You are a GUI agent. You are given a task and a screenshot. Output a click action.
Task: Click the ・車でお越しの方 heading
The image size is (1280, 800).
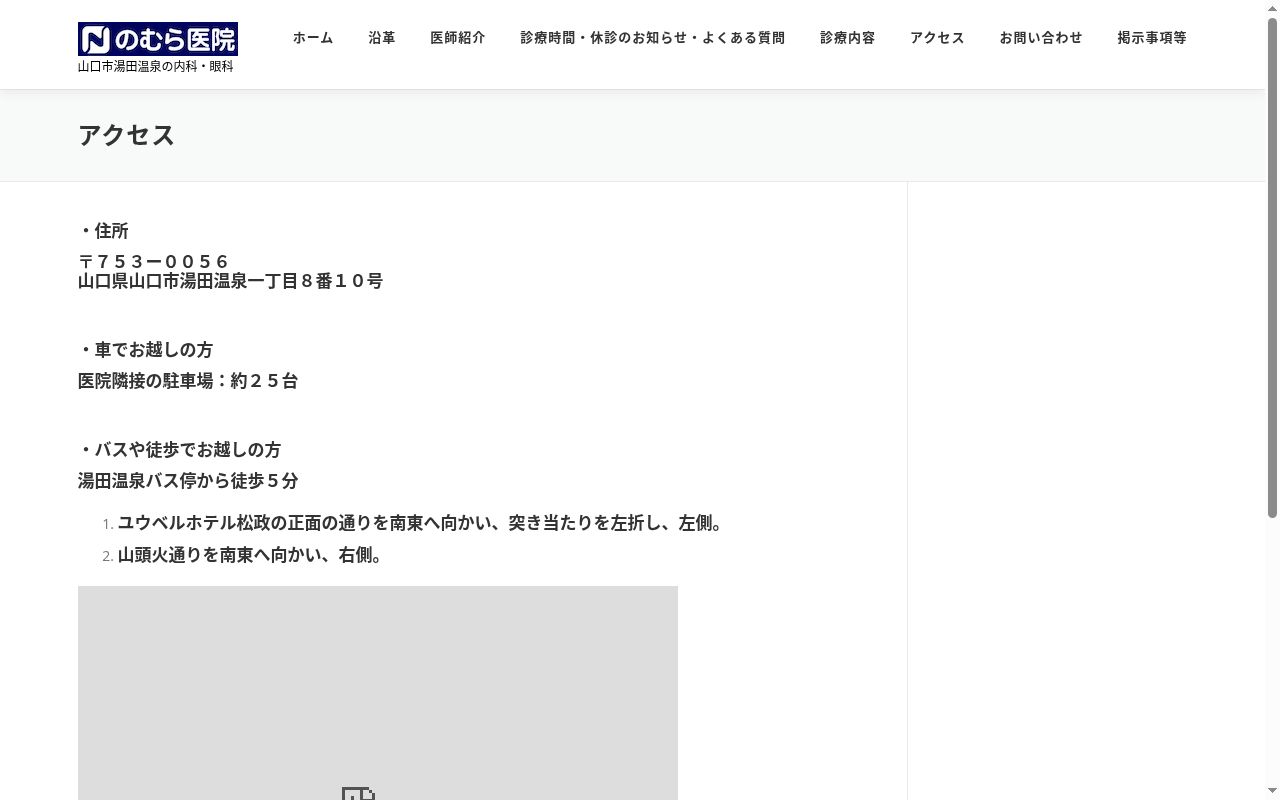tap(145, 350)
